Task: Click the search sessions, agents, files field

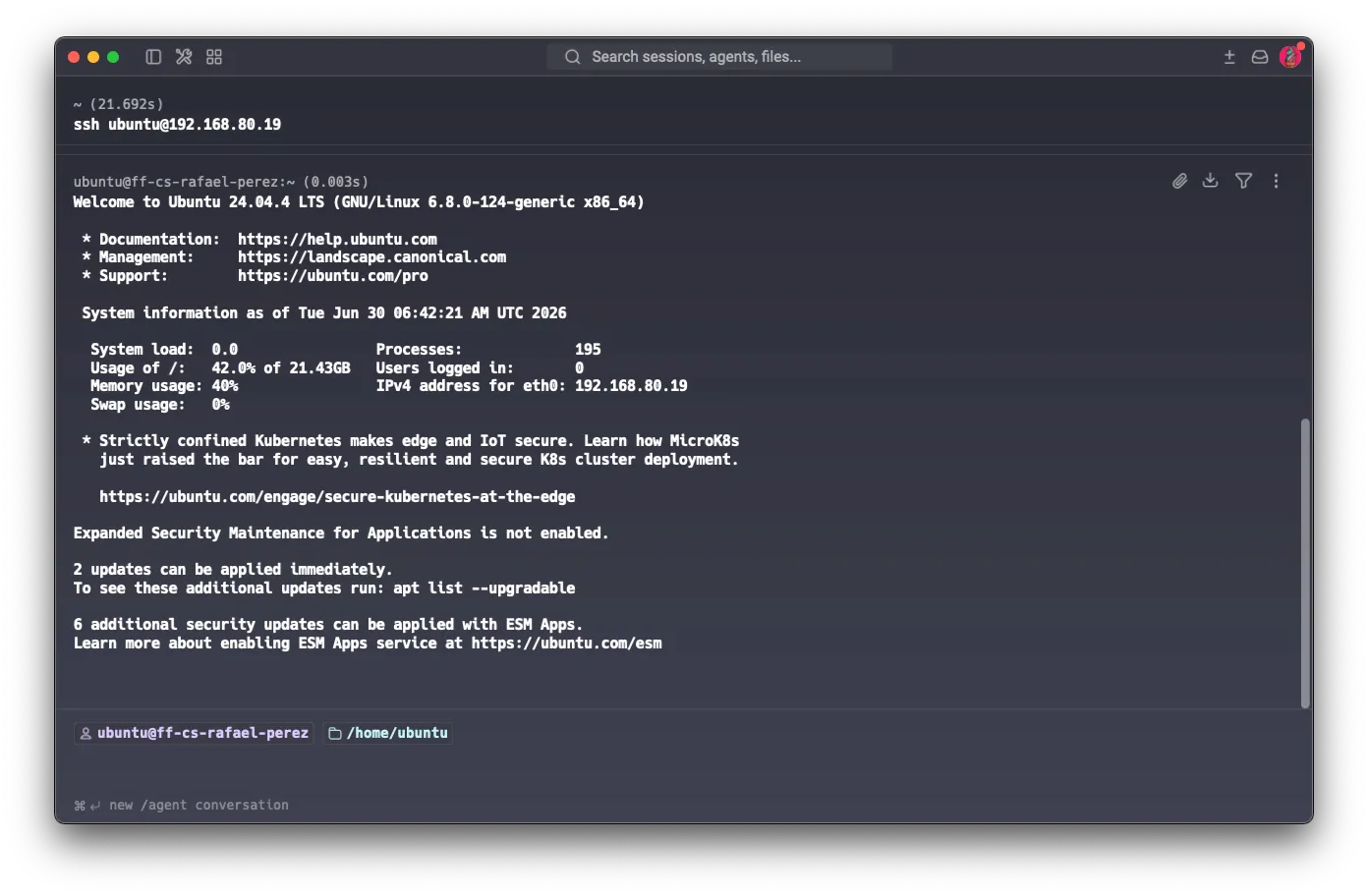Action: [x=719, y=57]
